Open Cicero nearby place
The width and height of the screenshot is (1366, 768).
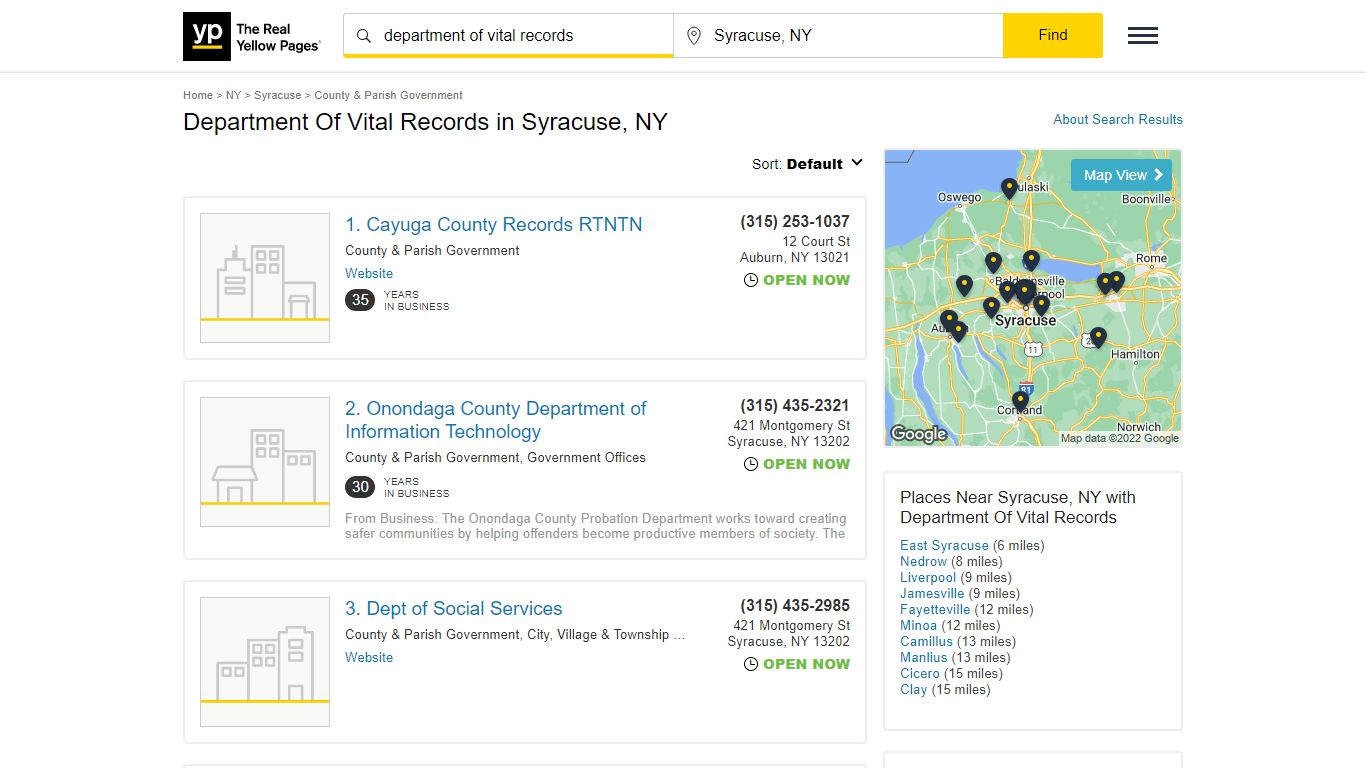(920, 673)
